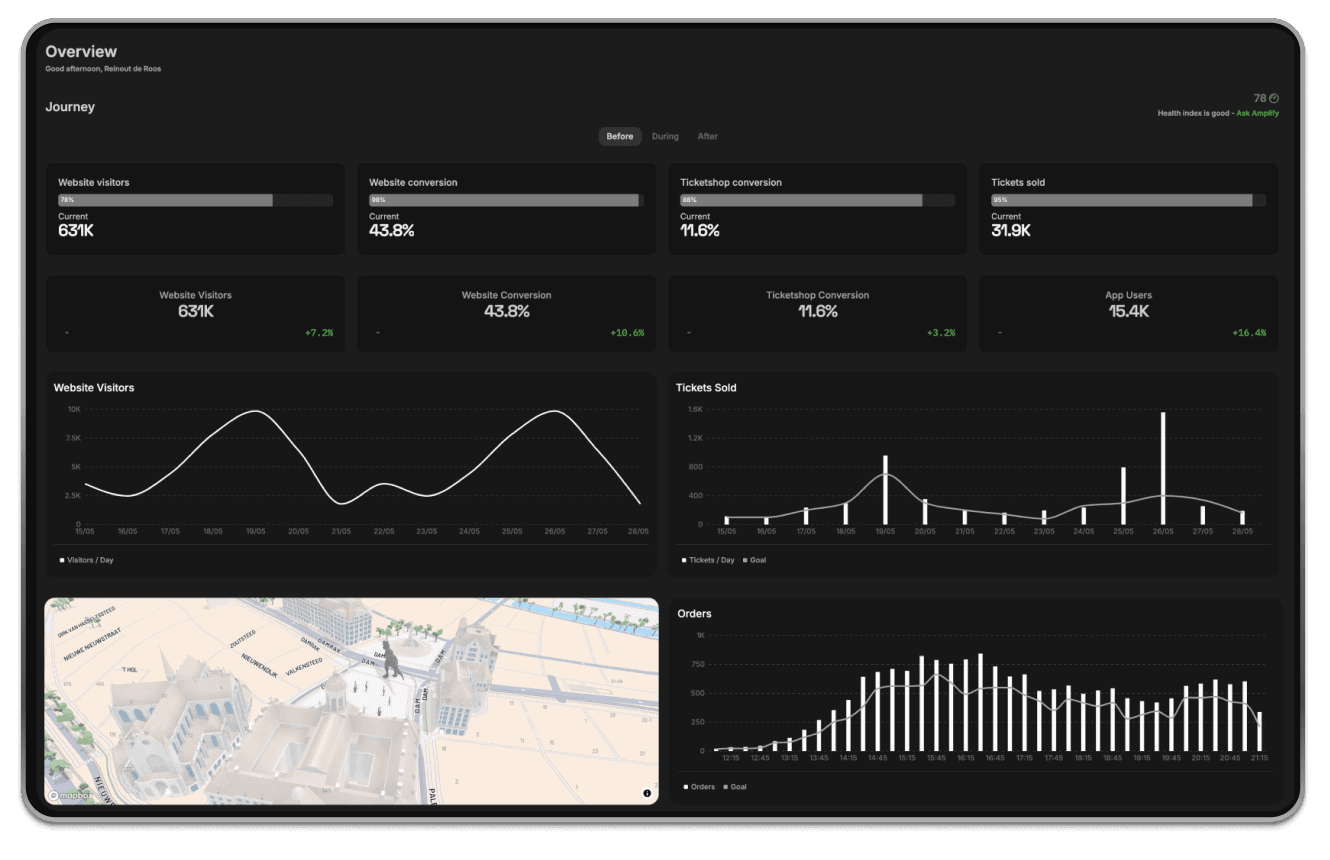Click the Goal legend square under Tickets Sold
Image resolution: width=1330 pixels, height=860 pixels.
(745, 560)
